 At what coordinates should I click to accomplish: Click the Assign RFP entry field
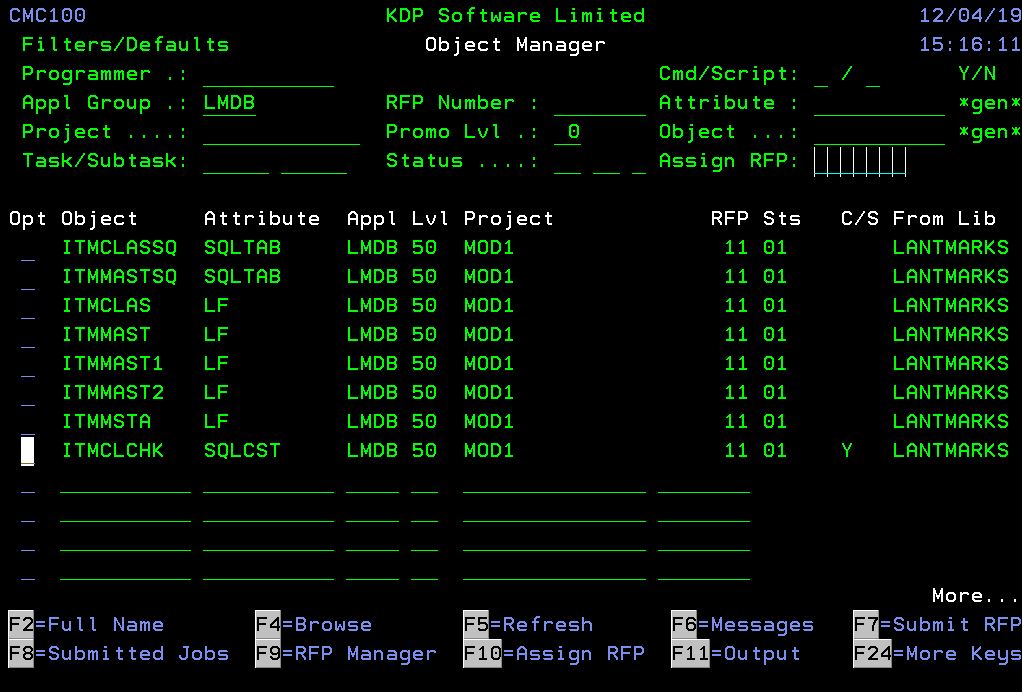point(860,162)
